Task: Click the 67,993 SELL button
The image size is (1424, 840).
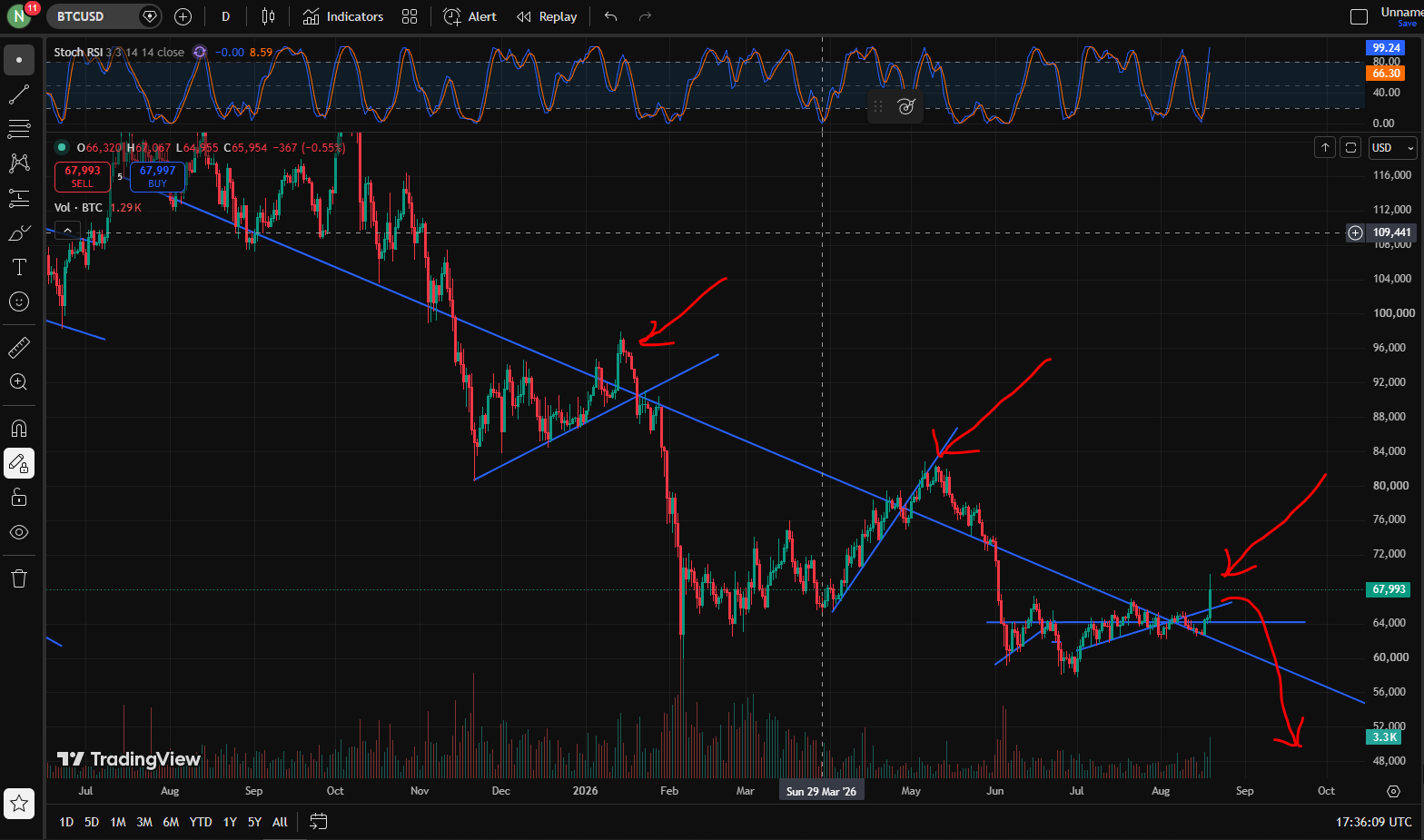Action: (83, 176)
